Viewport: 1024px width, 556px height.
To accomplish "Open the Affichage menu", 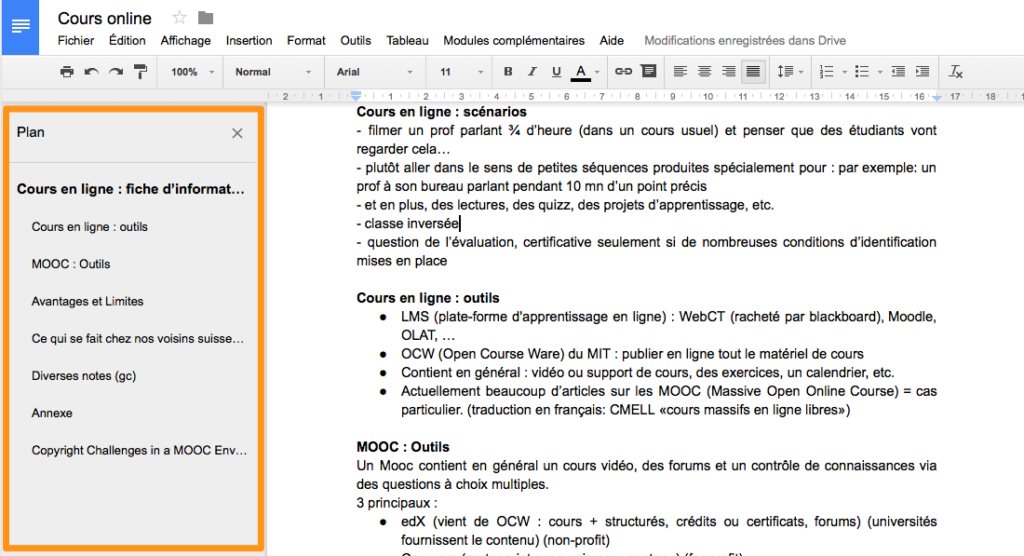I will tap(185, 41).
